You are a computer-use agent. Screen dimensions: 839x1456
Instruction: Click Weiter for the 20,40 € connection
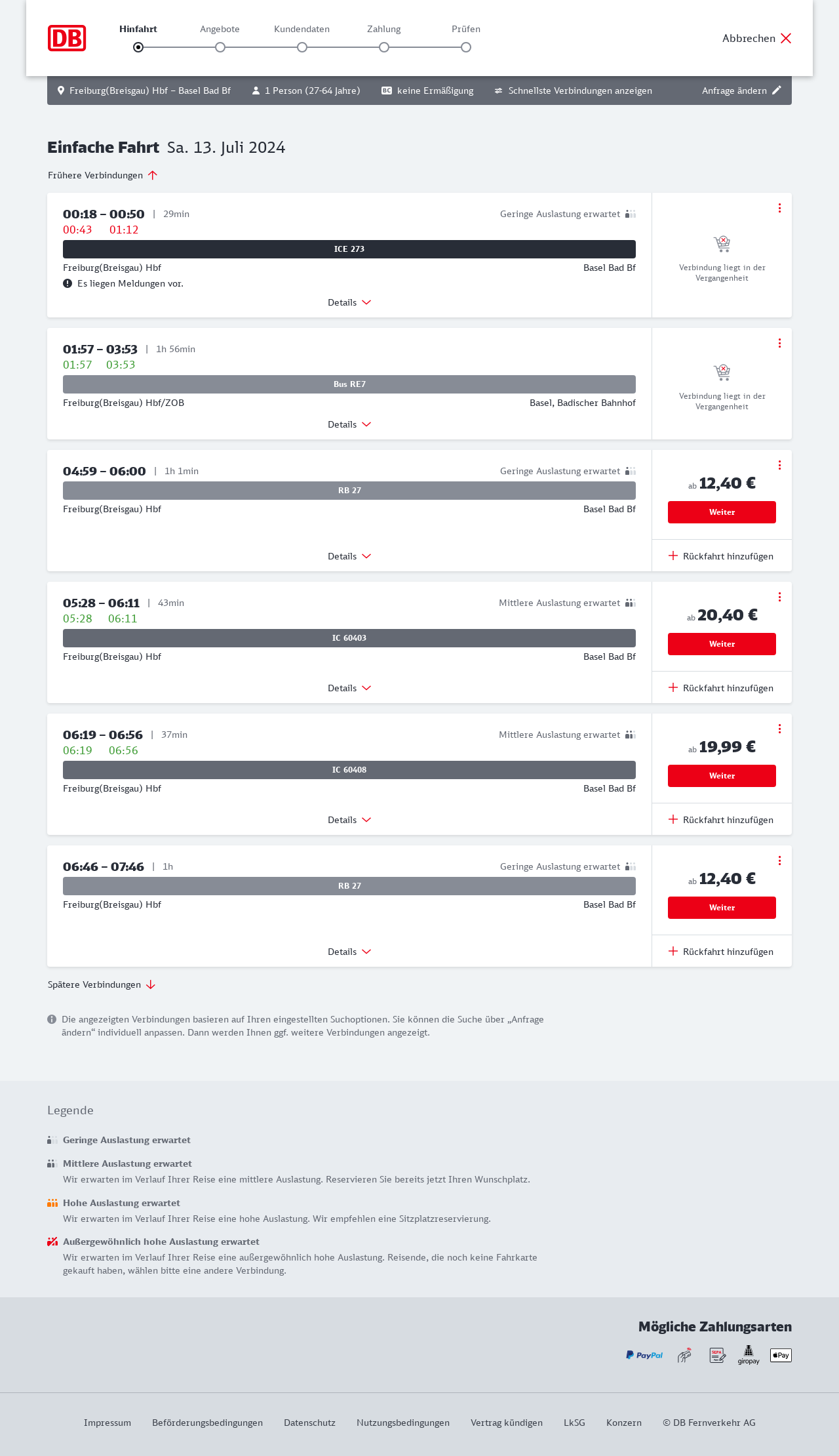722,644
